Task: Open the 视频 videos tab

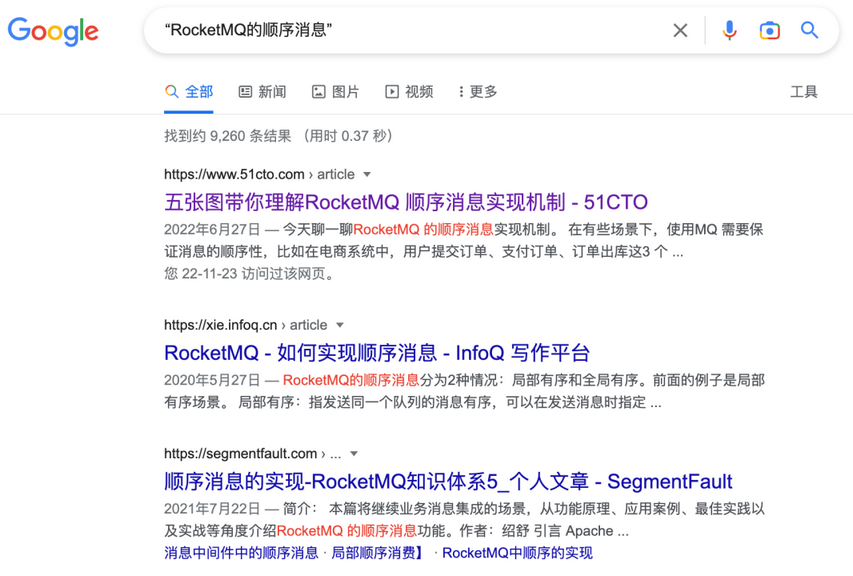Action: click(x=409, y=92)
